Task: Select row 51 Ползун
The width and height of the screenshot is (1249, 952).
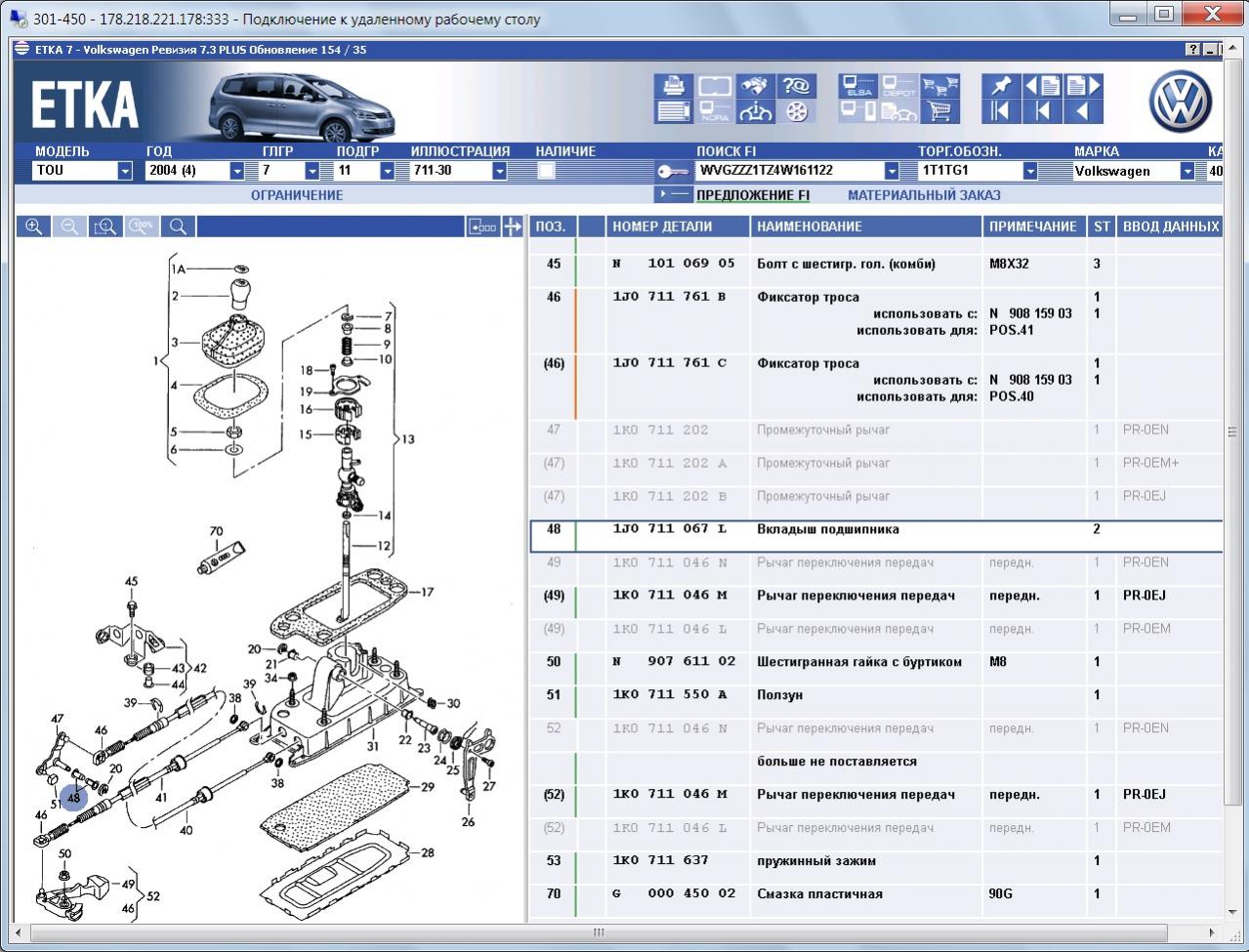Action: pos(876,695)
